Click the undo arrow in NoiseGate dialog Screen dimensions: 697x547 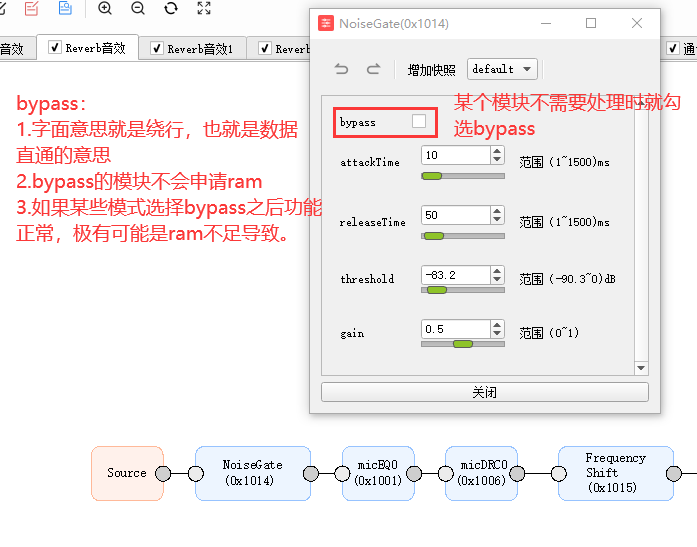coord(341,69)
